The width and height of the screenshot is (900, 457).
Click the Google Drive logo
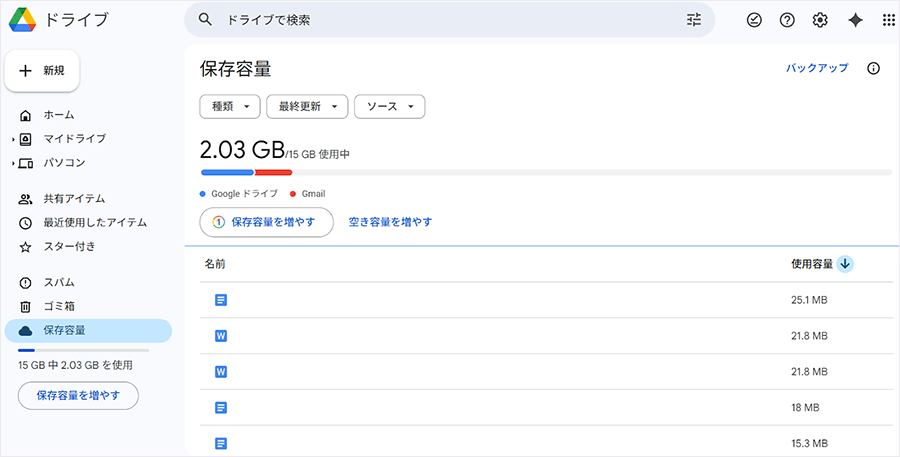pyautogui.click(x=23, y=20)
